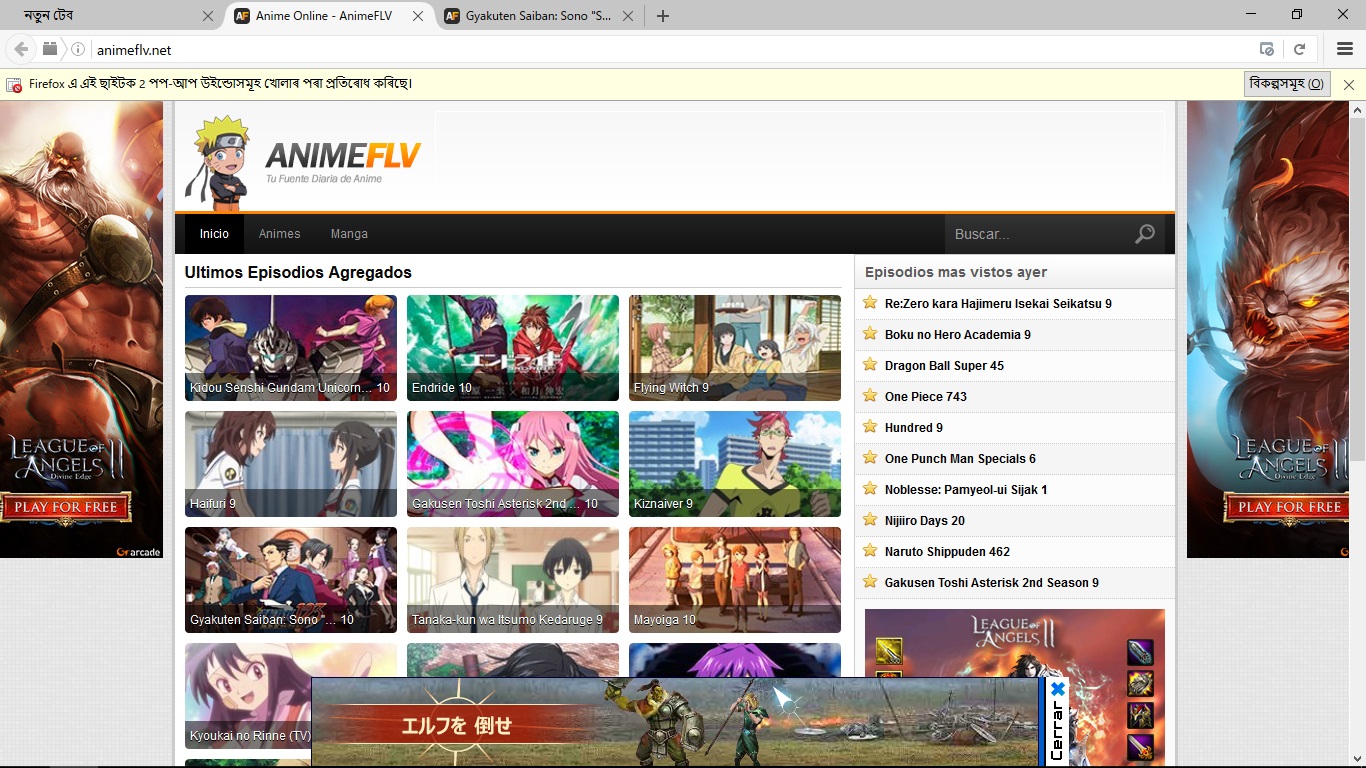This screenshot has height=768, width=1366.
Task: Open the Firefox hamburger menu
Action: [1345, 49]
